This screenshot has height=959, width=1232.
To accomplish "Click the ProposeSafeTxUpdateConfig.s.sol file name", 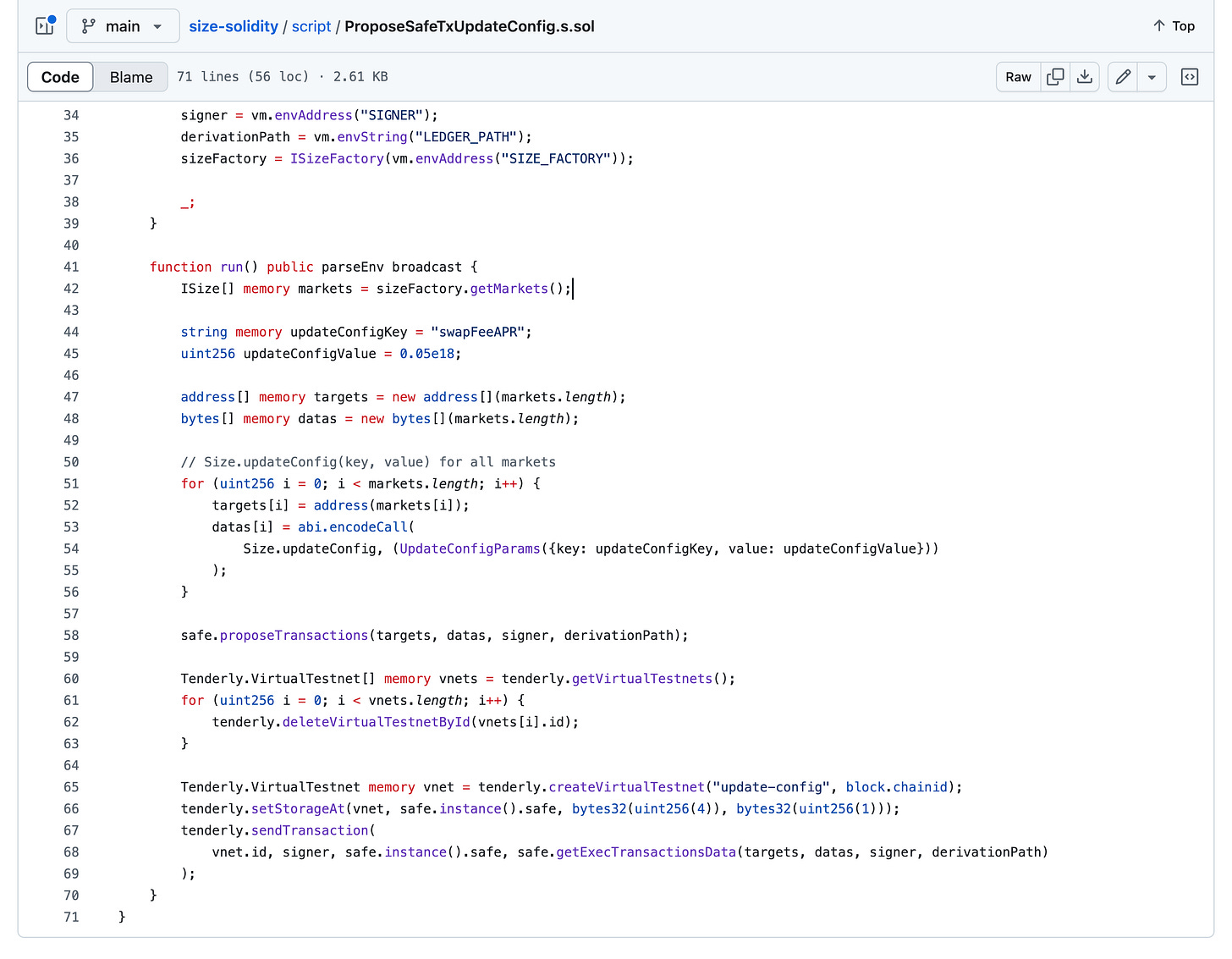I will (x=470, y=26).
